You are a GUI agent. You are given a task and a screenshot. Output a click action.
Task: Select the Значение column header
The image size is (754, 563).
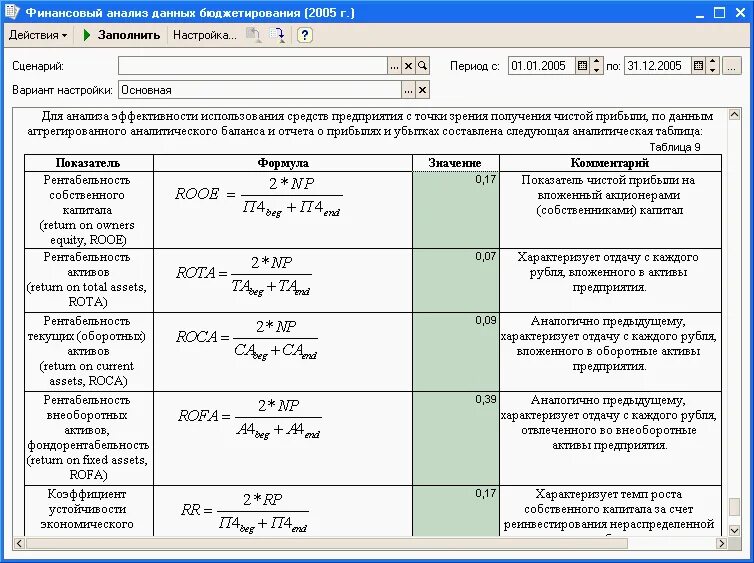(x=455, y=163)
